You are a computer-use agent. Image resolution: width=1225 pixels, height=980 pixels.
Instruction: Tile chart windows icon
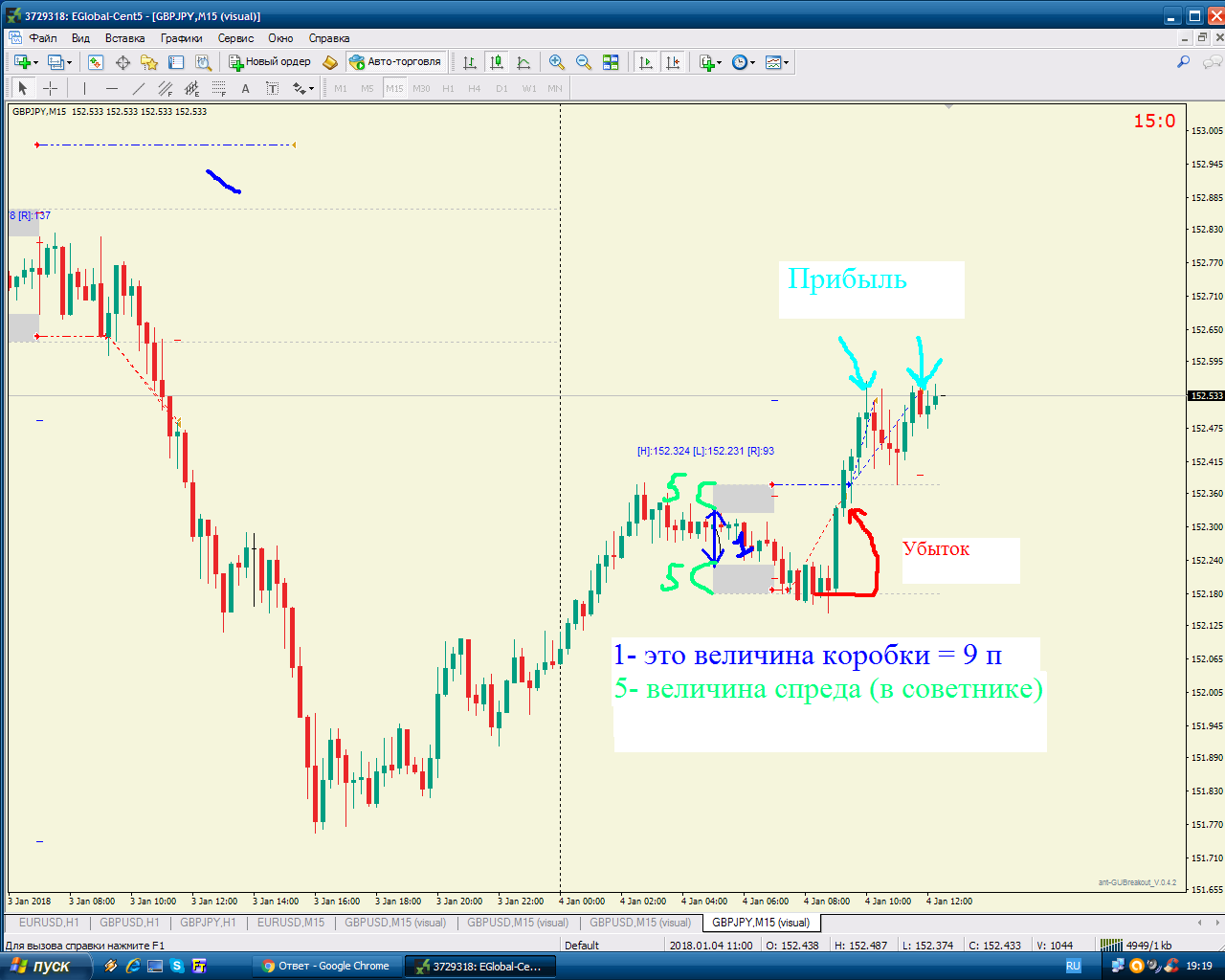click(611, 62)
